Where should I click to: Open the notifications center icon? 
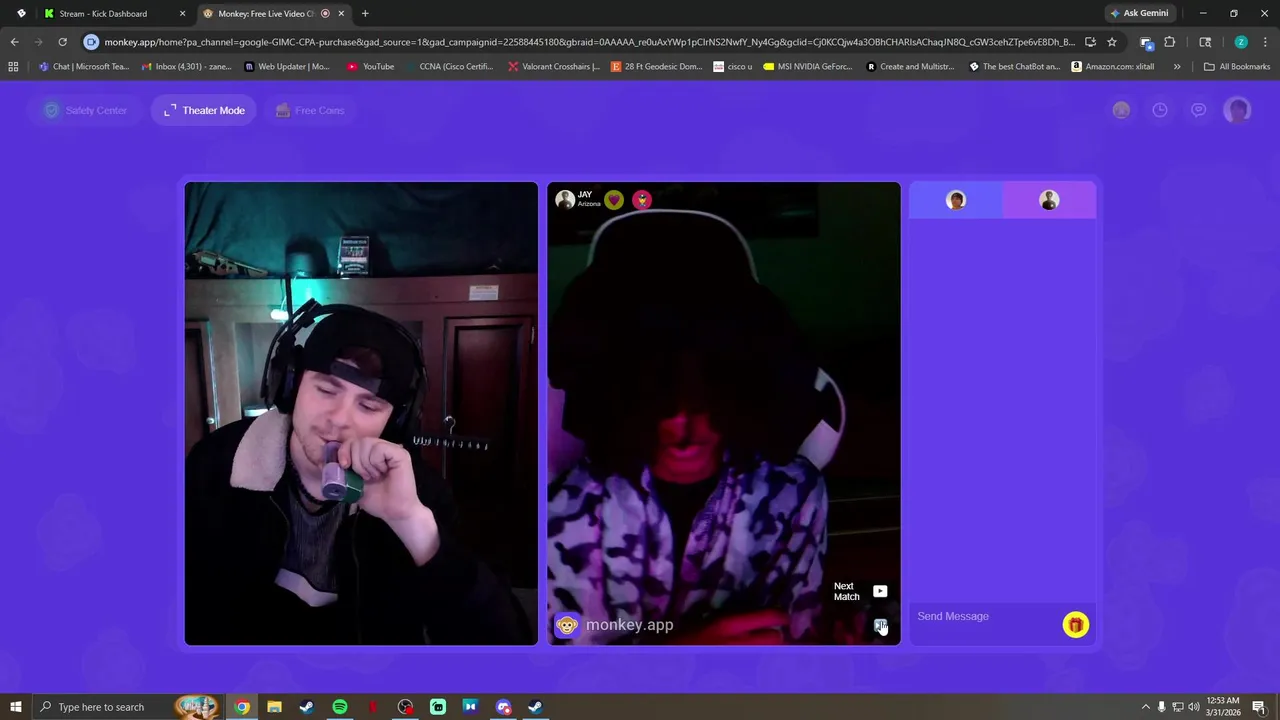pyautogui.click(x=1259, y=707)
